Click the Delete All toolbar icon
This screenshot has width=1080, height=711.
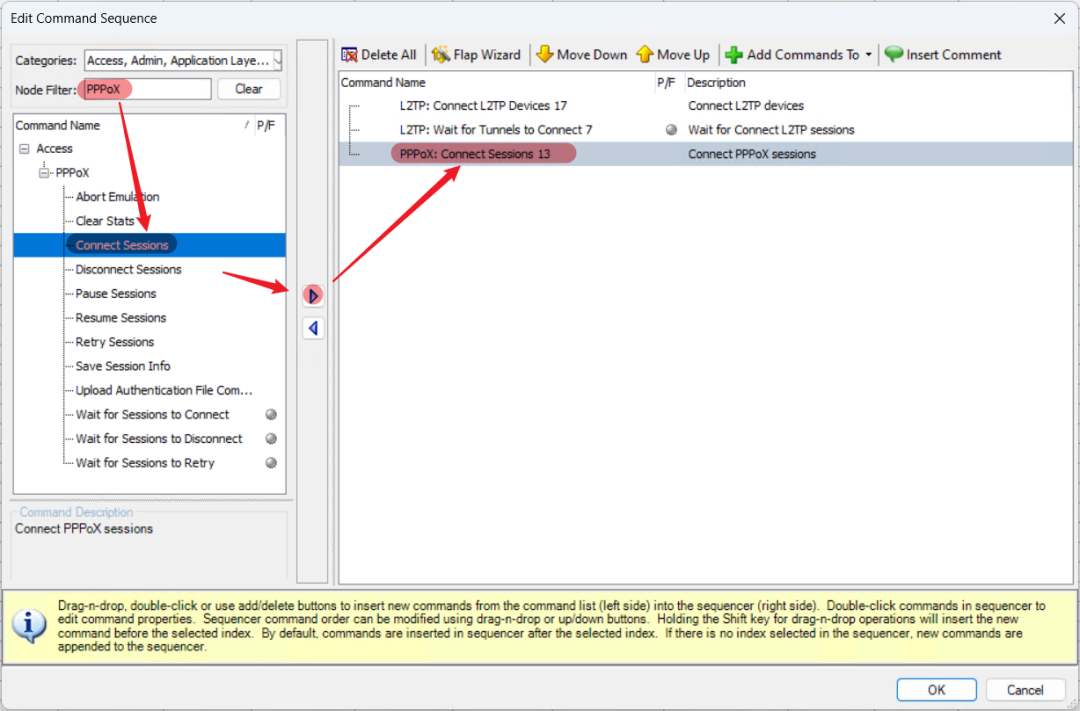[x=350, y=55]
